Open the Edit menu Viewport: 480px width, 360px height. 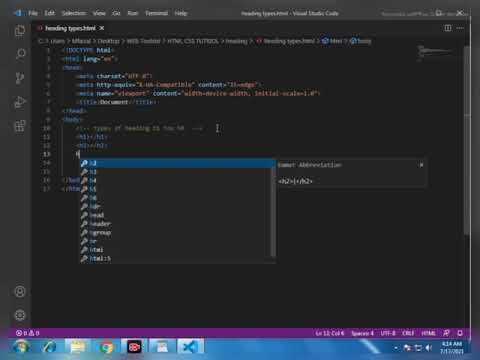(49, 13)
